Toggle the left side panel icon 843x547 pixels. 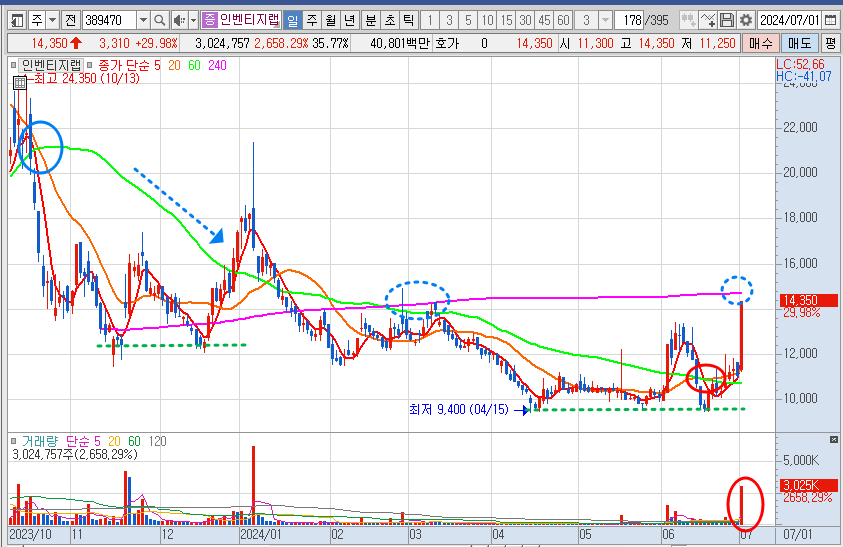pos(17,20)
